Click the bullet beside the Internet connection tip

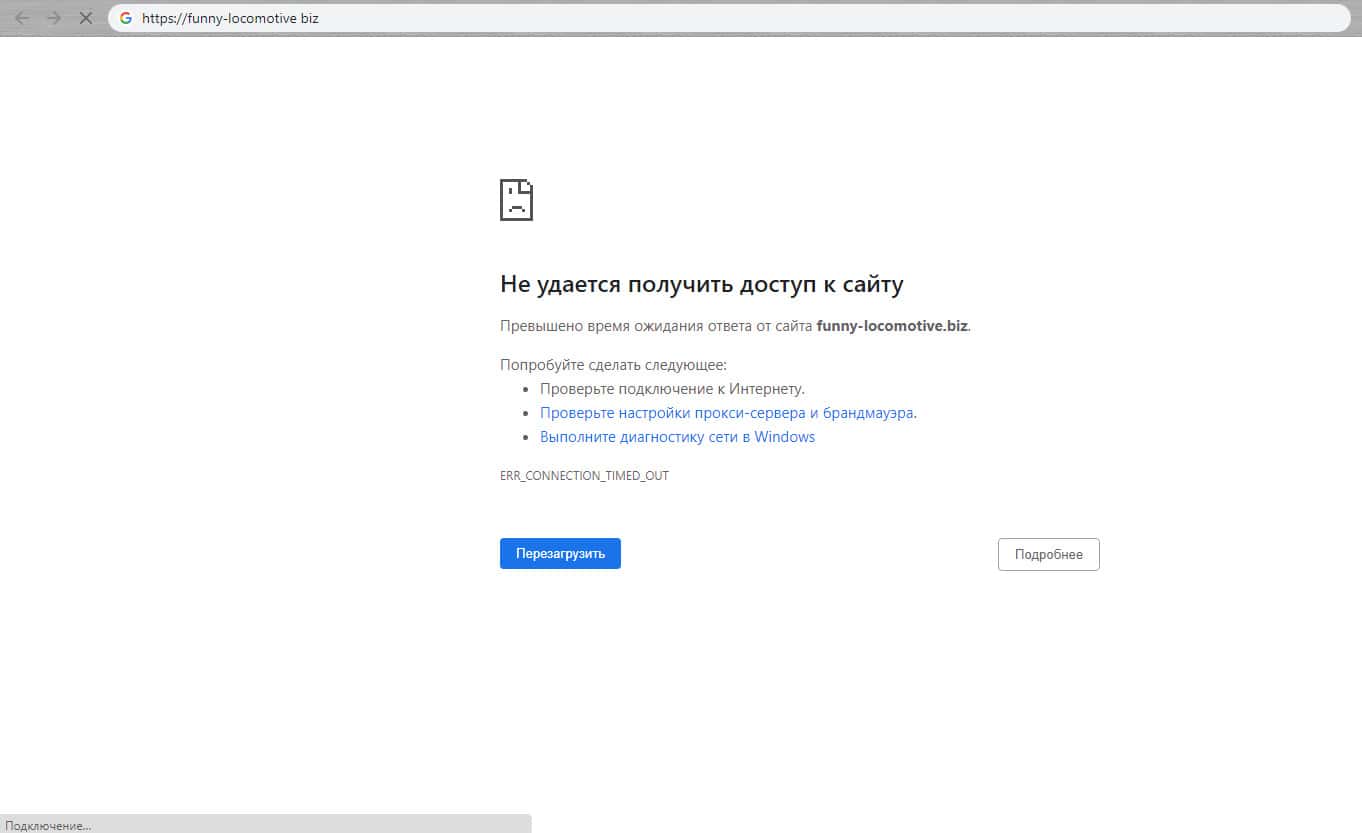[x=526, y=389]
